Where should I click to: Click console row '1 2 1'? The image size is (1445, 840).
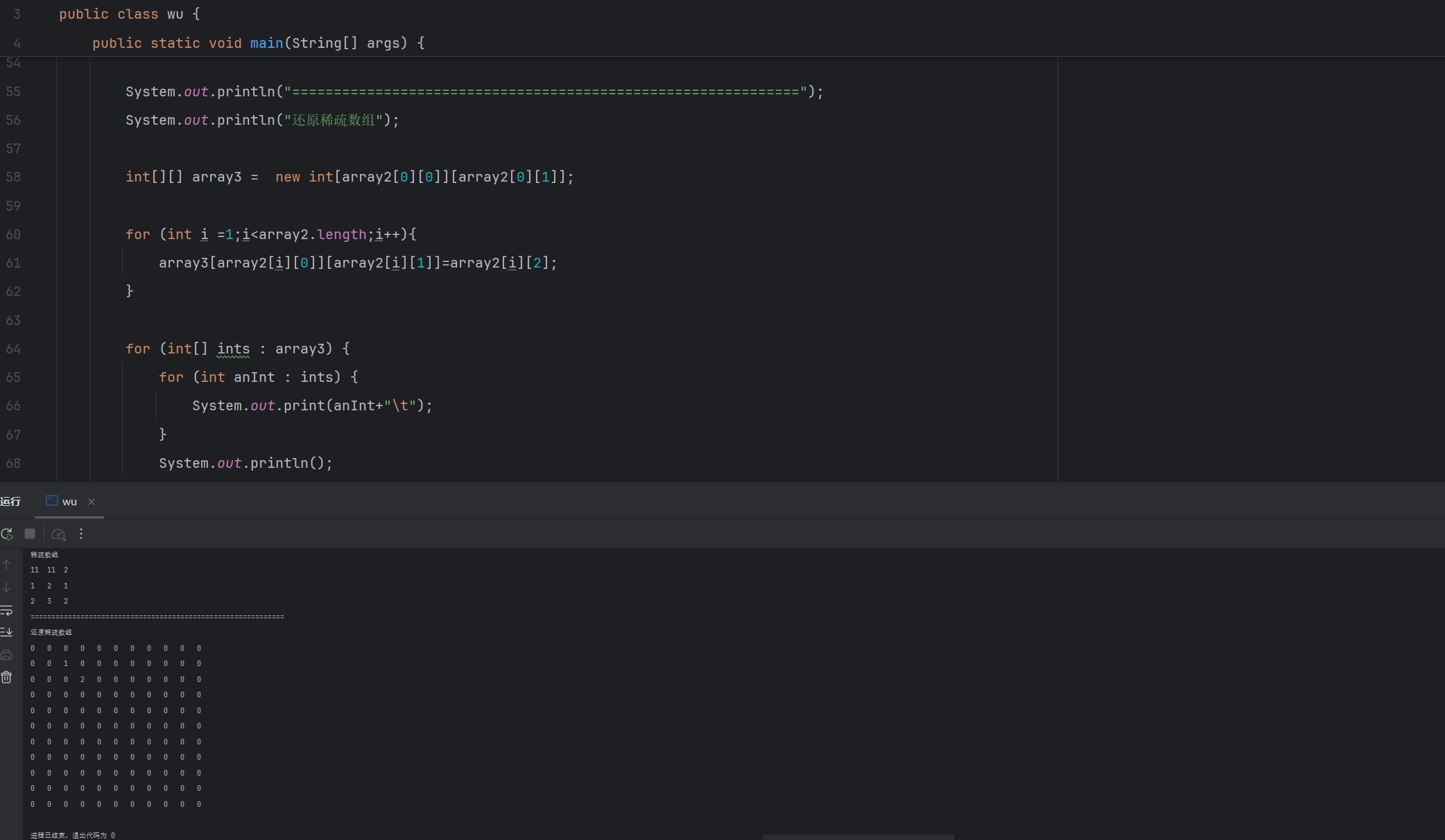[49, 586]
